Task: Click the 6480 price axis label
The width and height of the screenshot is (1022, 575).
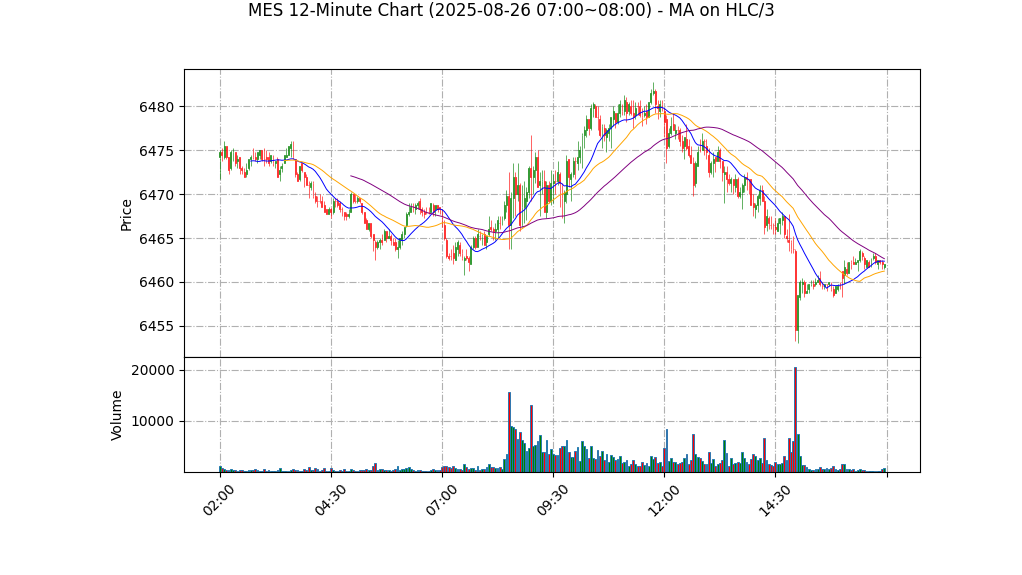Action: click(x=157, y=107)
